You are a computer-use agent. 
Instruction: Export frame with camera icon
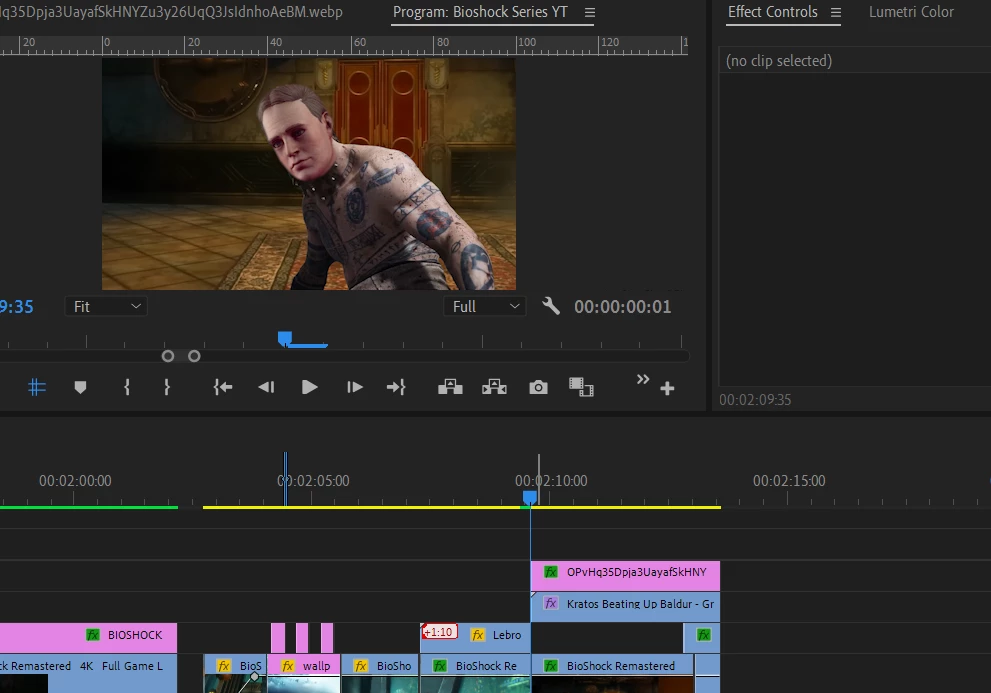click(538, 387)
